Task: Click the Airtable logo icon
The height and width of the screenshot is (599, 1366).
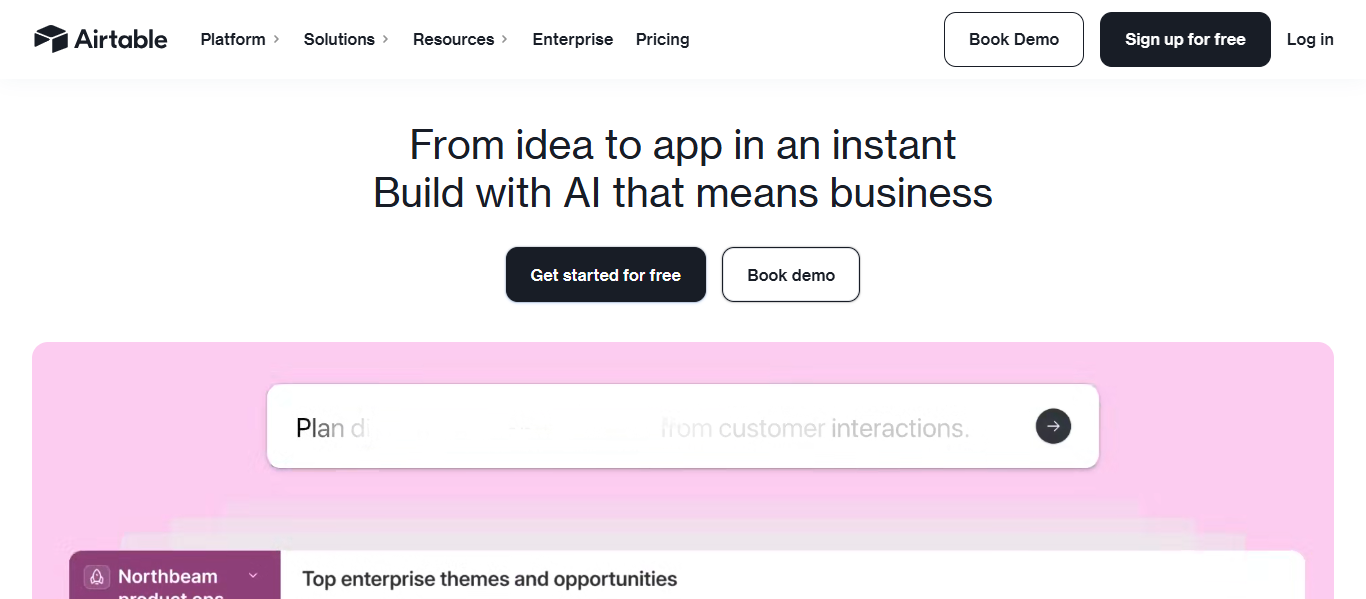Action: pyautogui.click(x=51, y=39)
